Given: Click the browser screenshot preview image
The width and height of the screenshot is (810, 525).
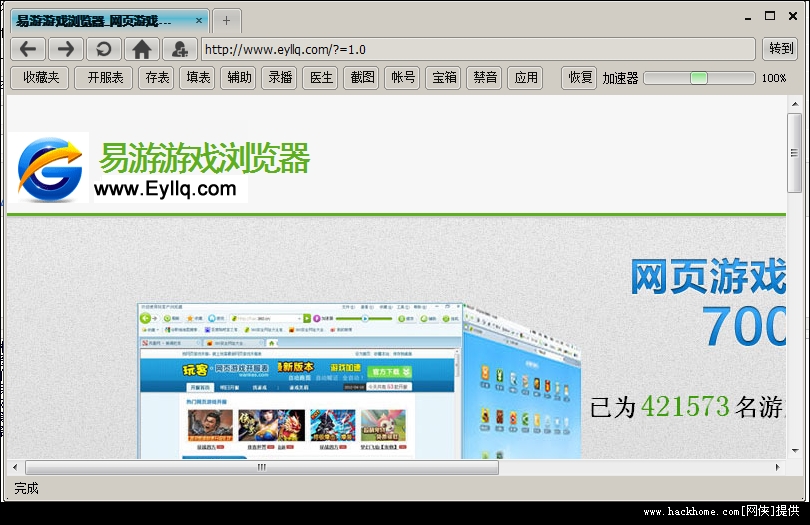Looking at the screenshot, I should click(359, 381).
